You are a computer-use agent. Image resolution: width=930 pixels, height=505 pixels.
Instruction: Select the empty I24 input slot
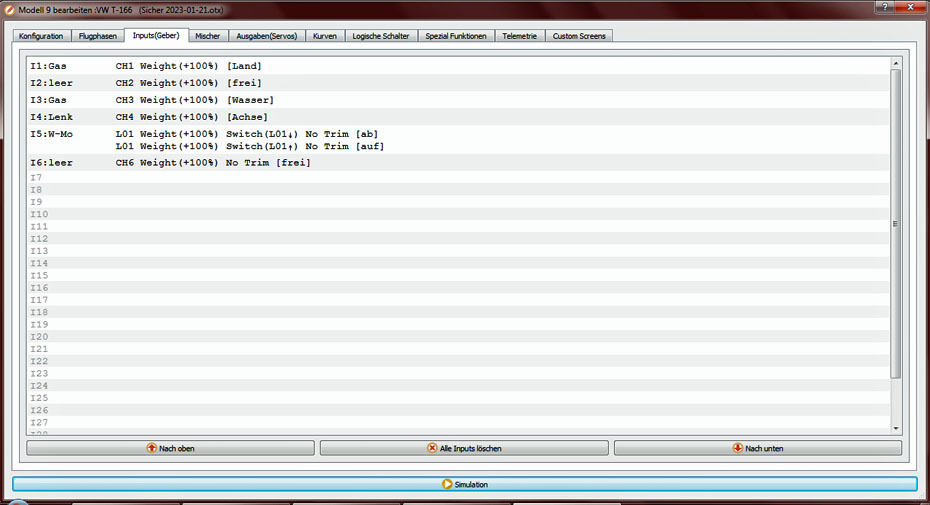click(x=458, y=386)
